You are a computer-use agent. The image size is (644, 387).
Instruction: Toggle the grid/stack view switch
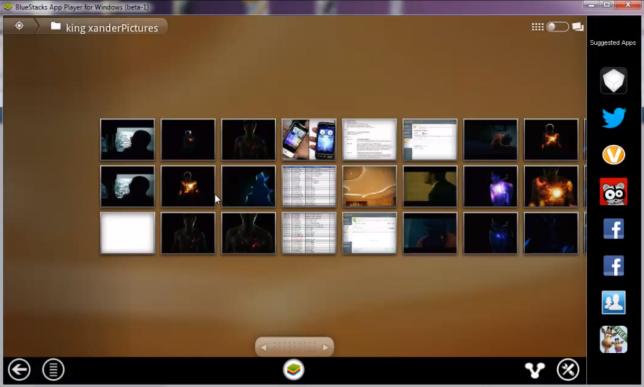click(557, 27)
